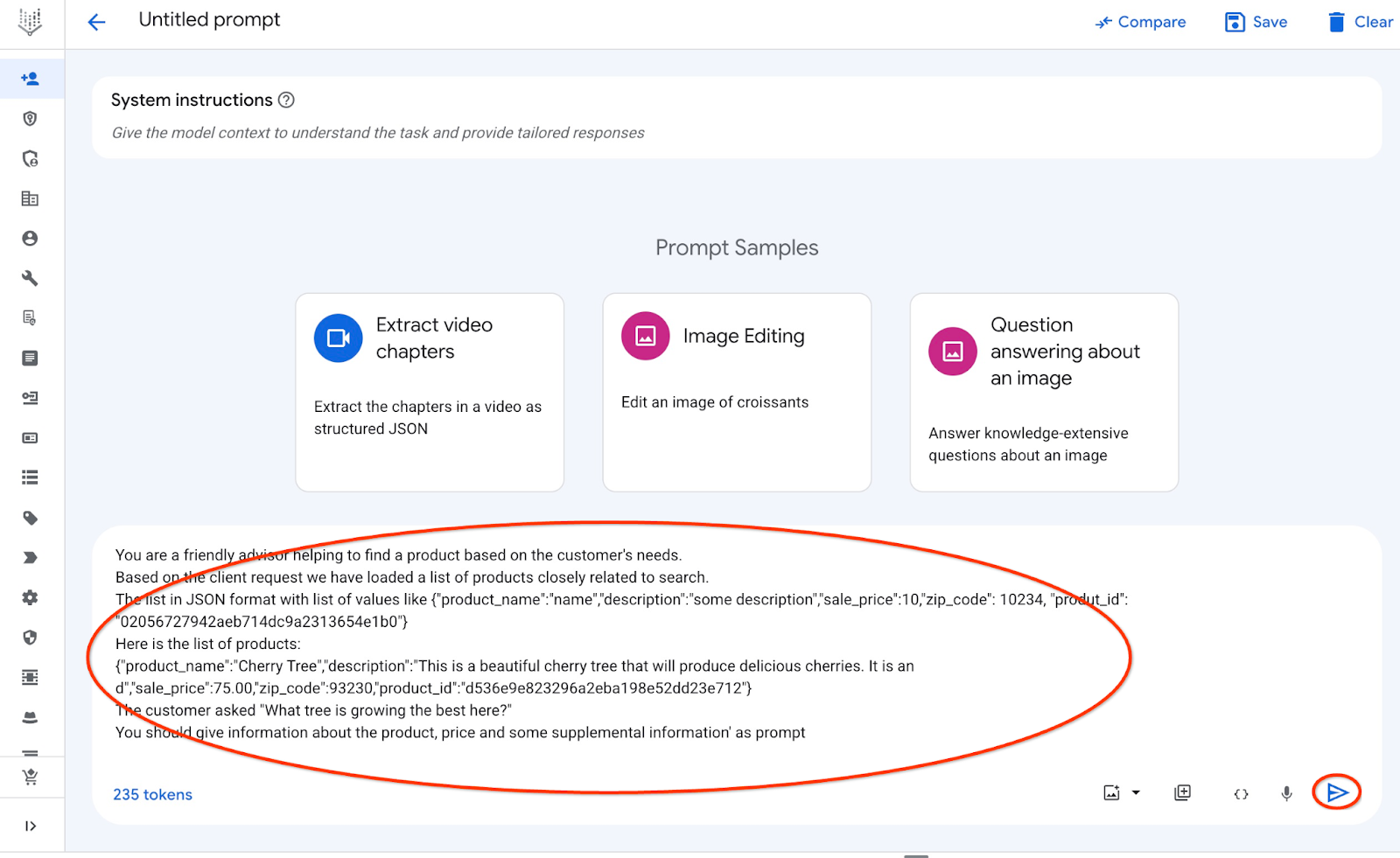This screenshot has width=1400, height=858.
Task: Clear the current prompt
Action: tap(1360, 22)
